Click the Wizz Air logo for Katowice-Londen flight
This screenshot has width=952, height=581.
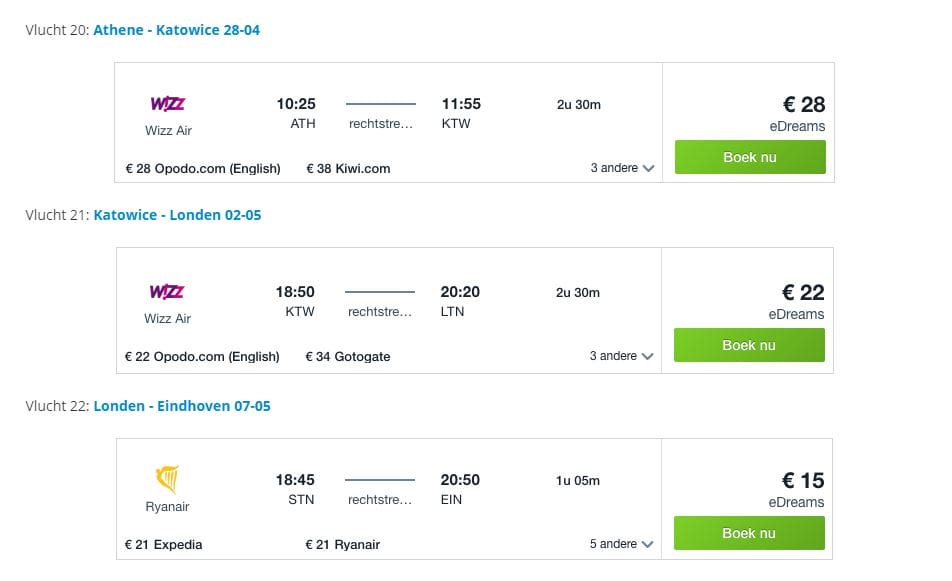coord(166,292)
